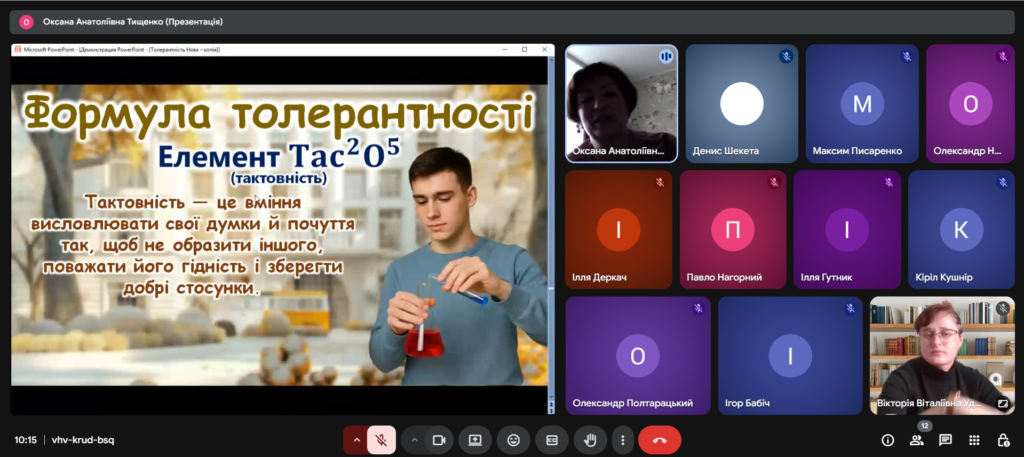The height and width of the screenshot is (457, 1024).
Task: Open the emoji reactions icon
Action: pos(513,440)
